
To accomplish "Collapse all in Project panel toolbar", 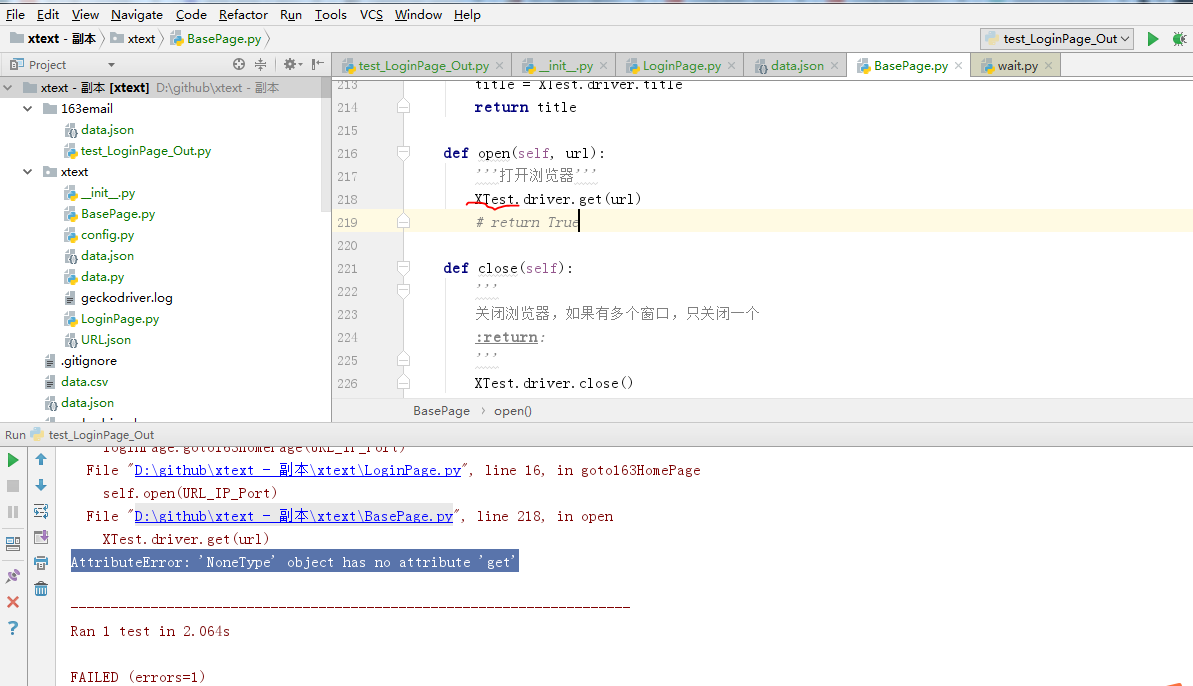I will (260, 65).
